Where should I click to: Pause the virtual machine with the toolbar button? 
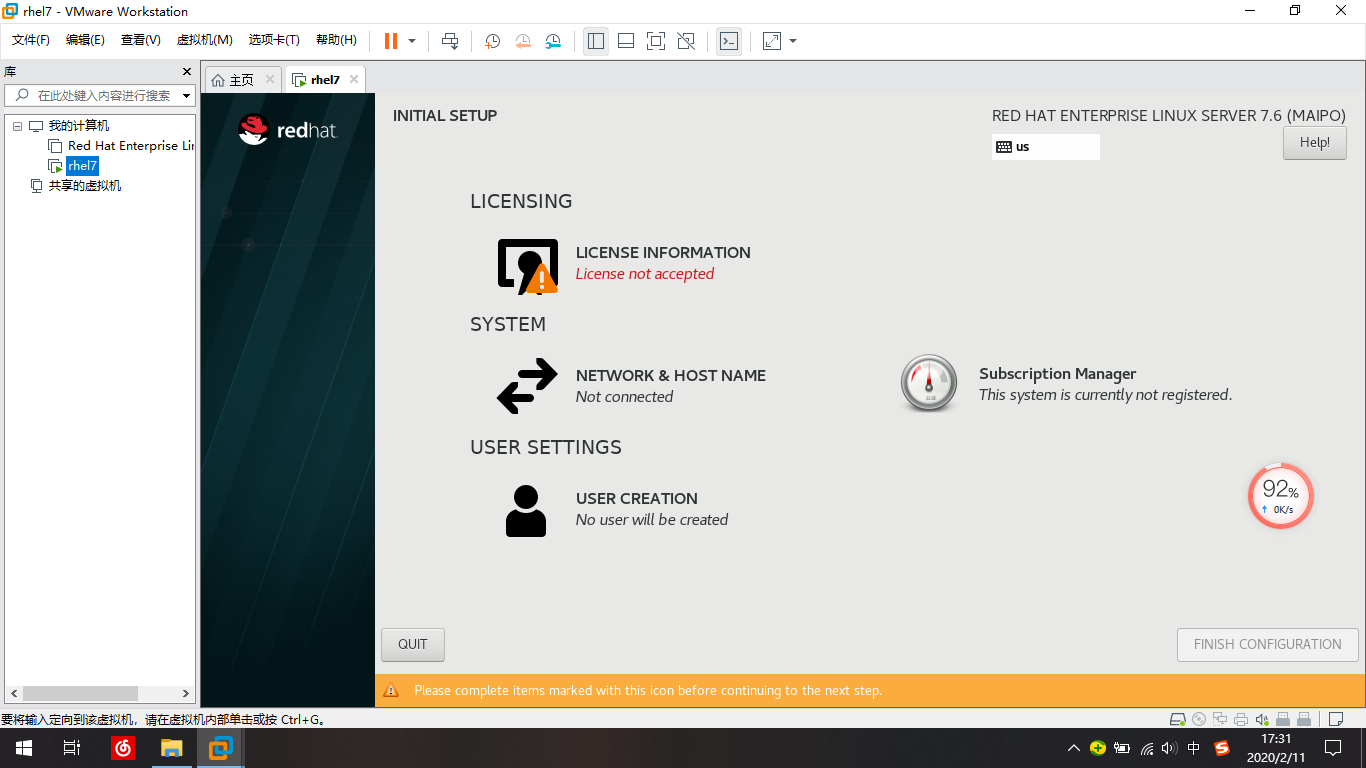click(390, 41)
